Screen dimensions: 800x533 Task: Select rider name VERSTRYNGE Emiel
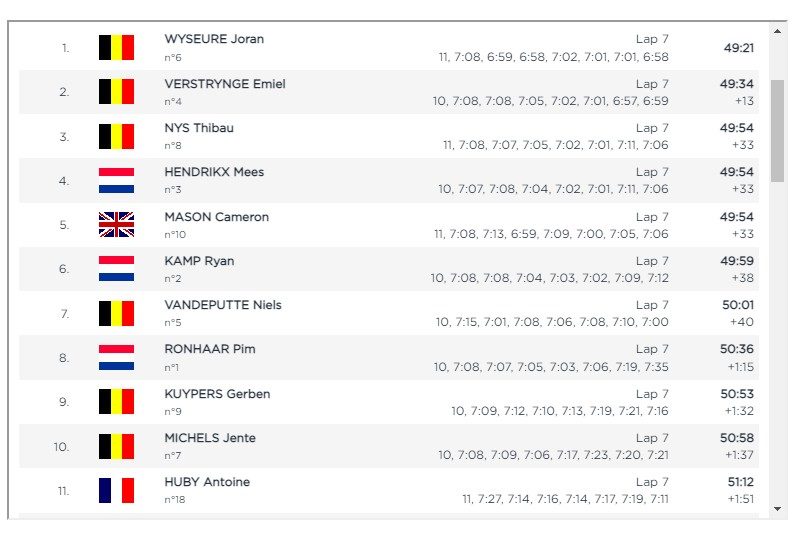tap(224, 84)
